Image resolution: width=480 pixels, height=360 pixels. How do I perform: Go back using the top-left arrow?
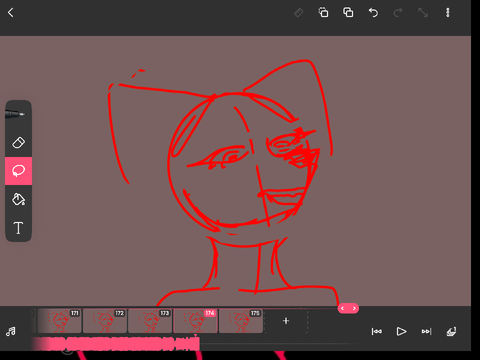pos(11,13)
